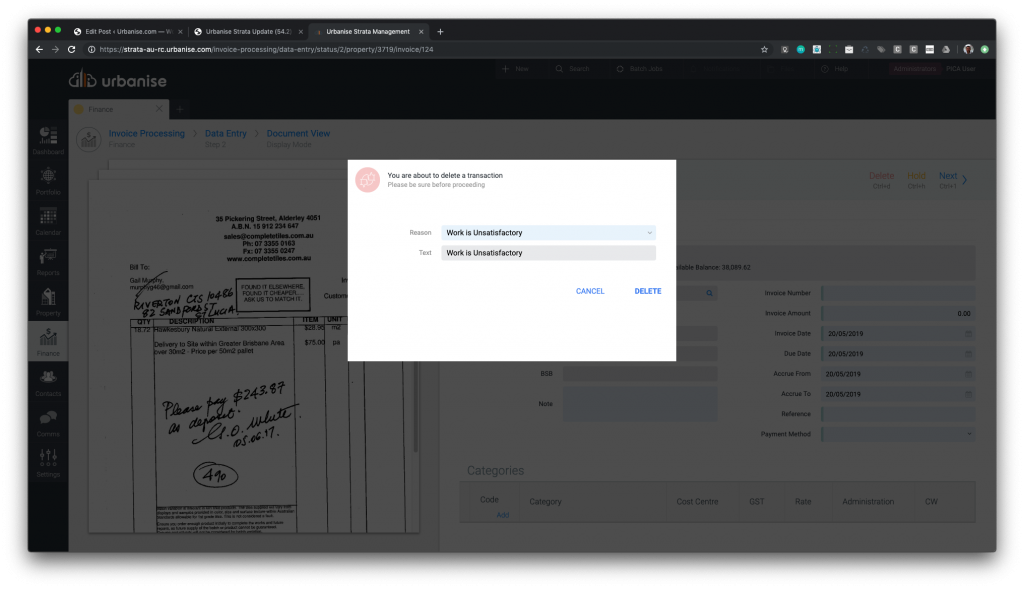
Task: Click the Invoice Processing breadcrumb link
Action: point(146,133)
